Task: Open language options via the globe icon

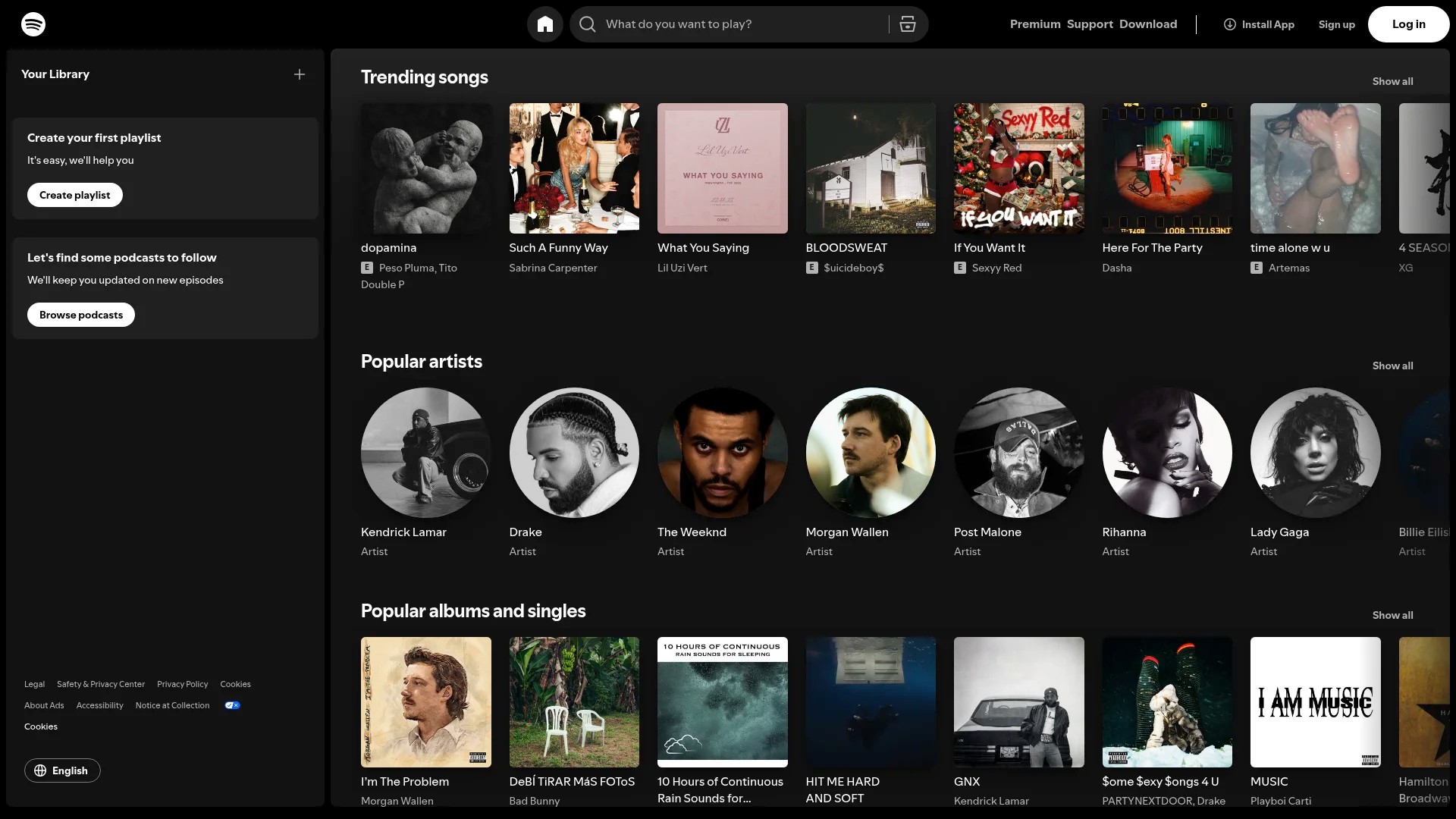Action: [x=40, y=770]
